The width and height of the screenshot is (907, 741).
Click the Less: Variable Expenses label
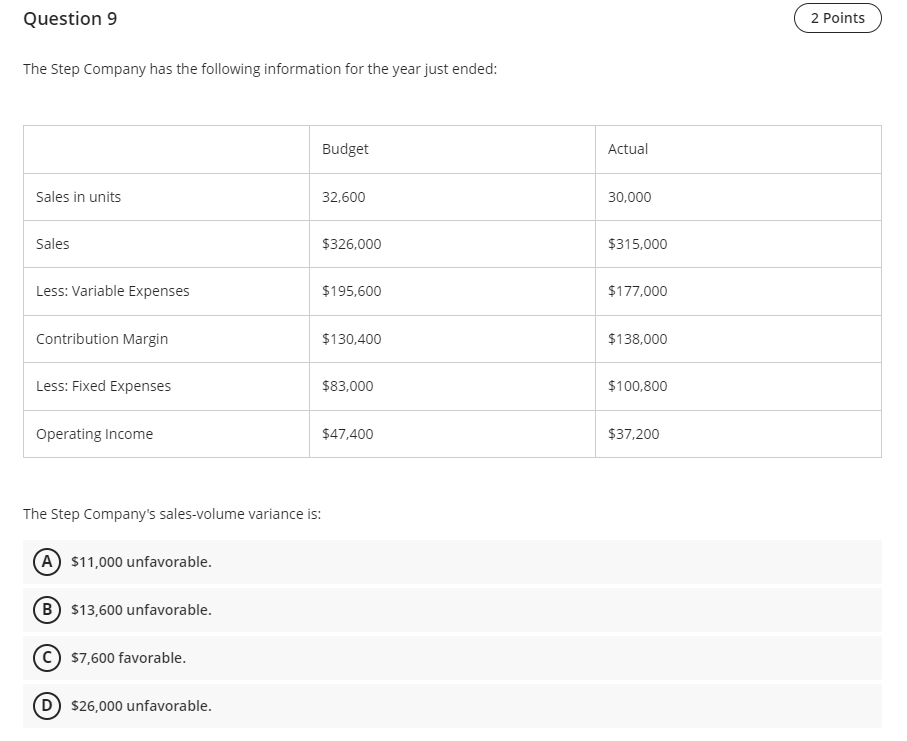(x=113, y=291)
